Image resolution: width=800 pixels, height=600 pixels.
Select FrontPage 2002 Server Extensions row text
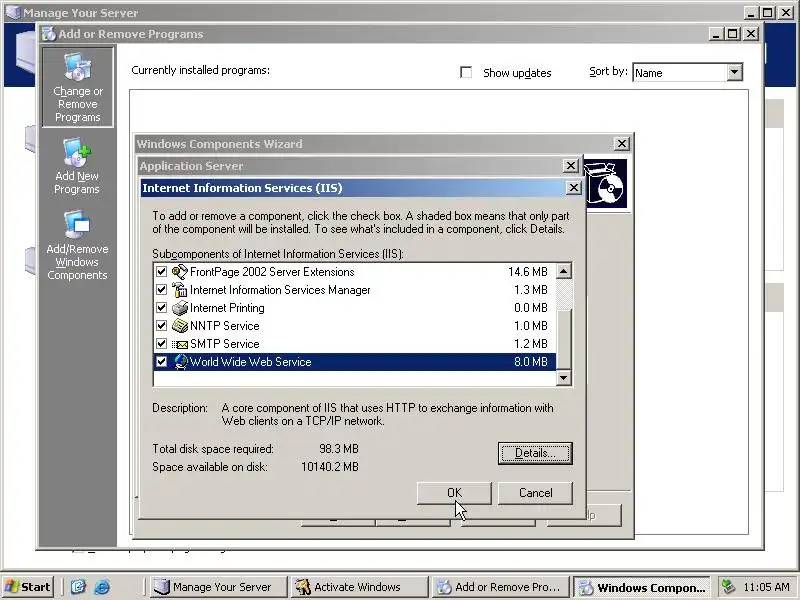(272, 272)
